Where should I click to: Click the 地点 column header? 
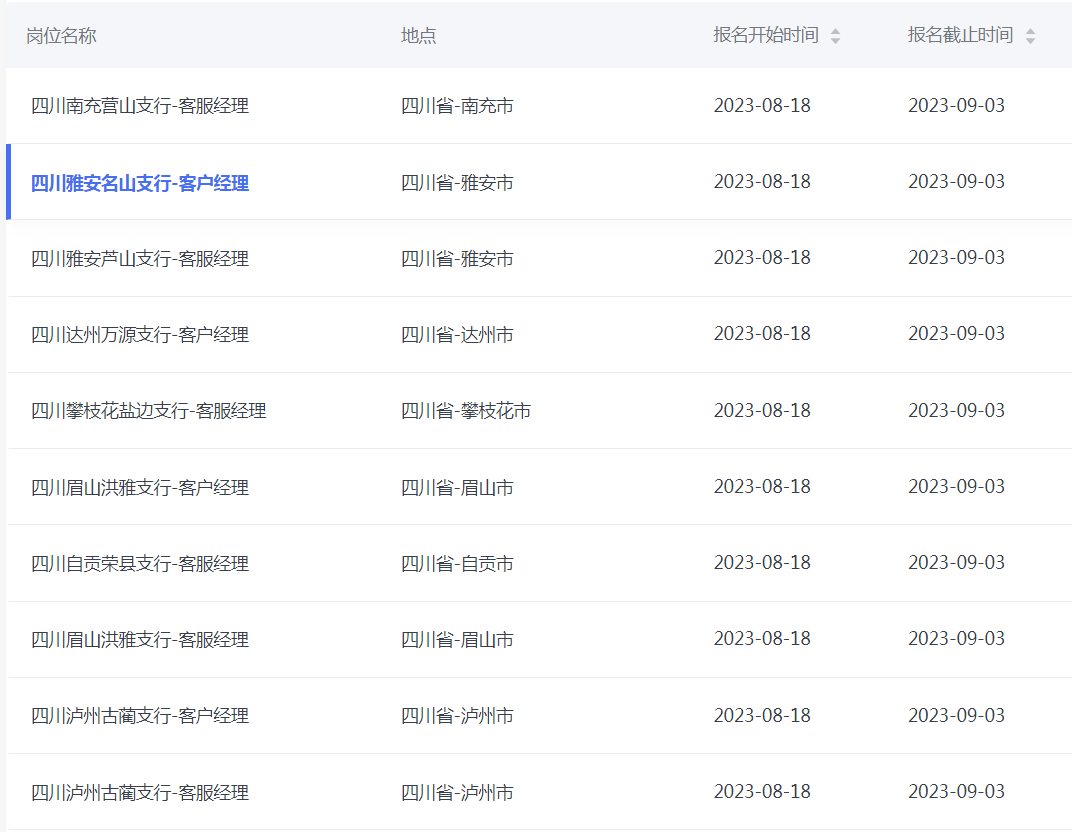pos(419,36)
